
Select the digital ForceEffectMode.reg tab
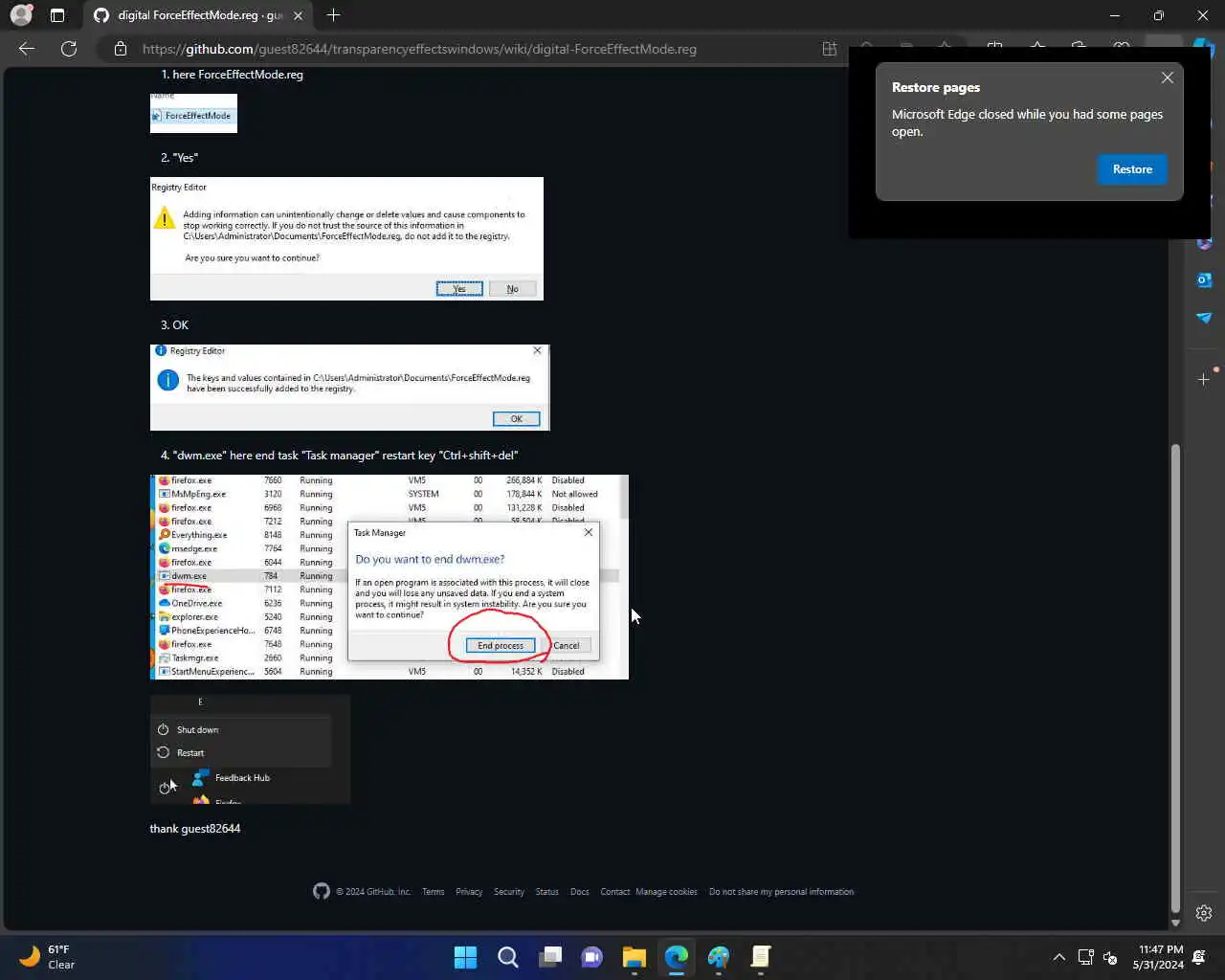199,15
